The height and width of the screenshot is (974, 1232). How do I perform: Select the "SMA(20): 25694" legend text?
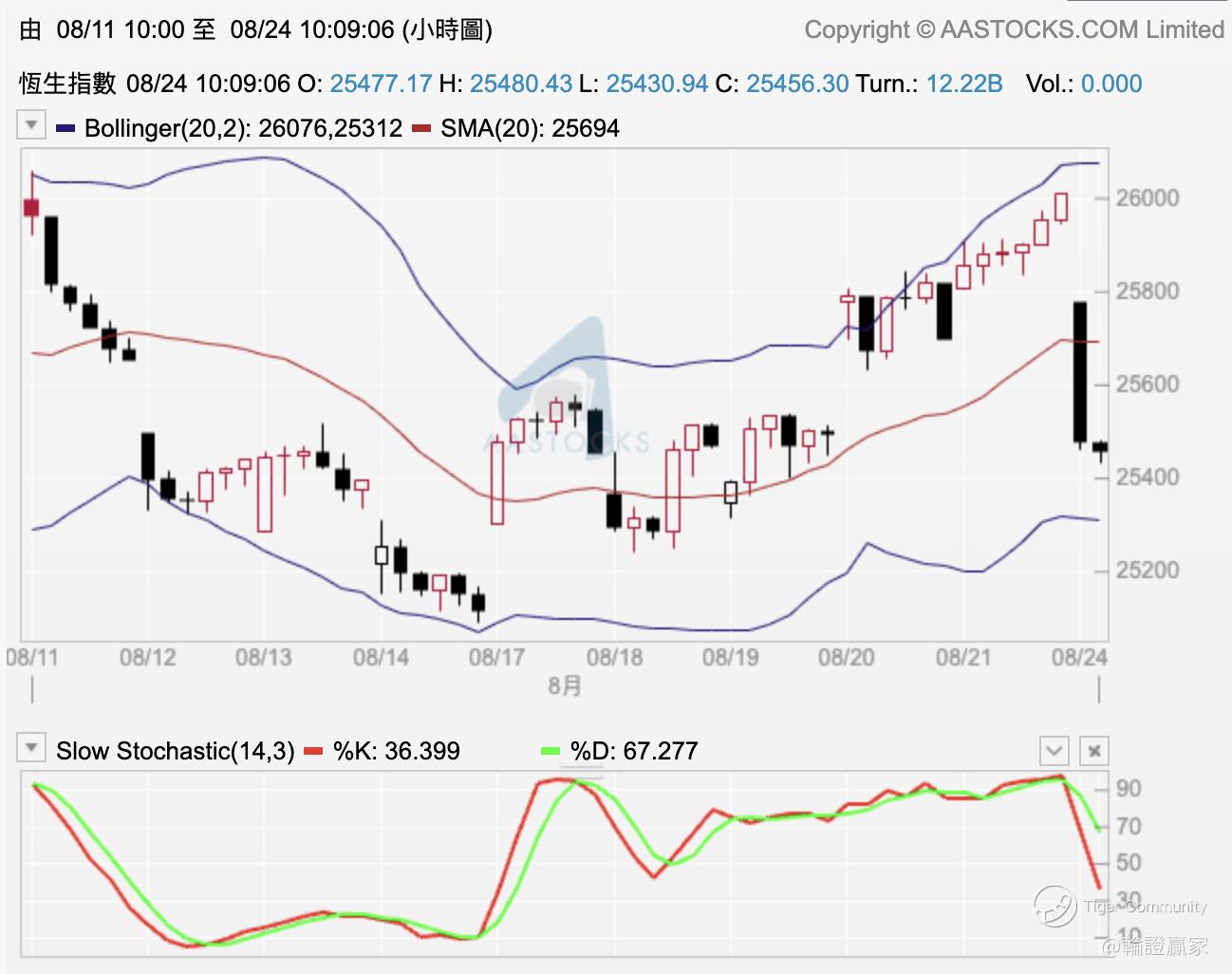pos(530,128)
